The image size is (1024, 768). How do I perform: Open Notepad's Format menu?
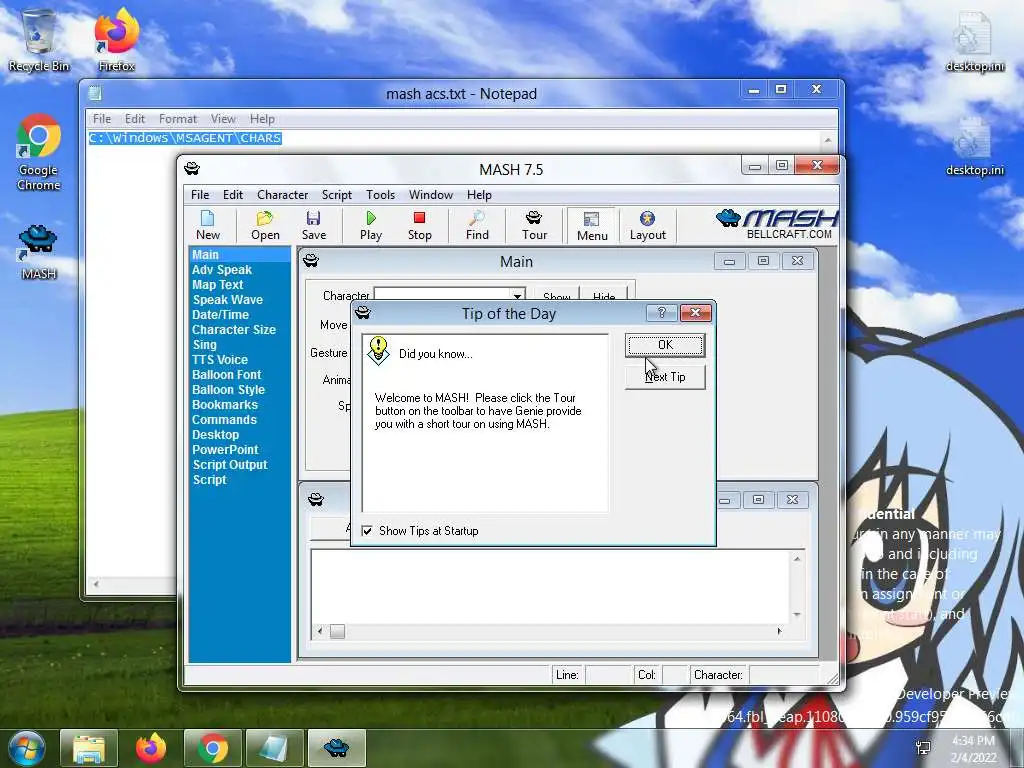point(178,119)
